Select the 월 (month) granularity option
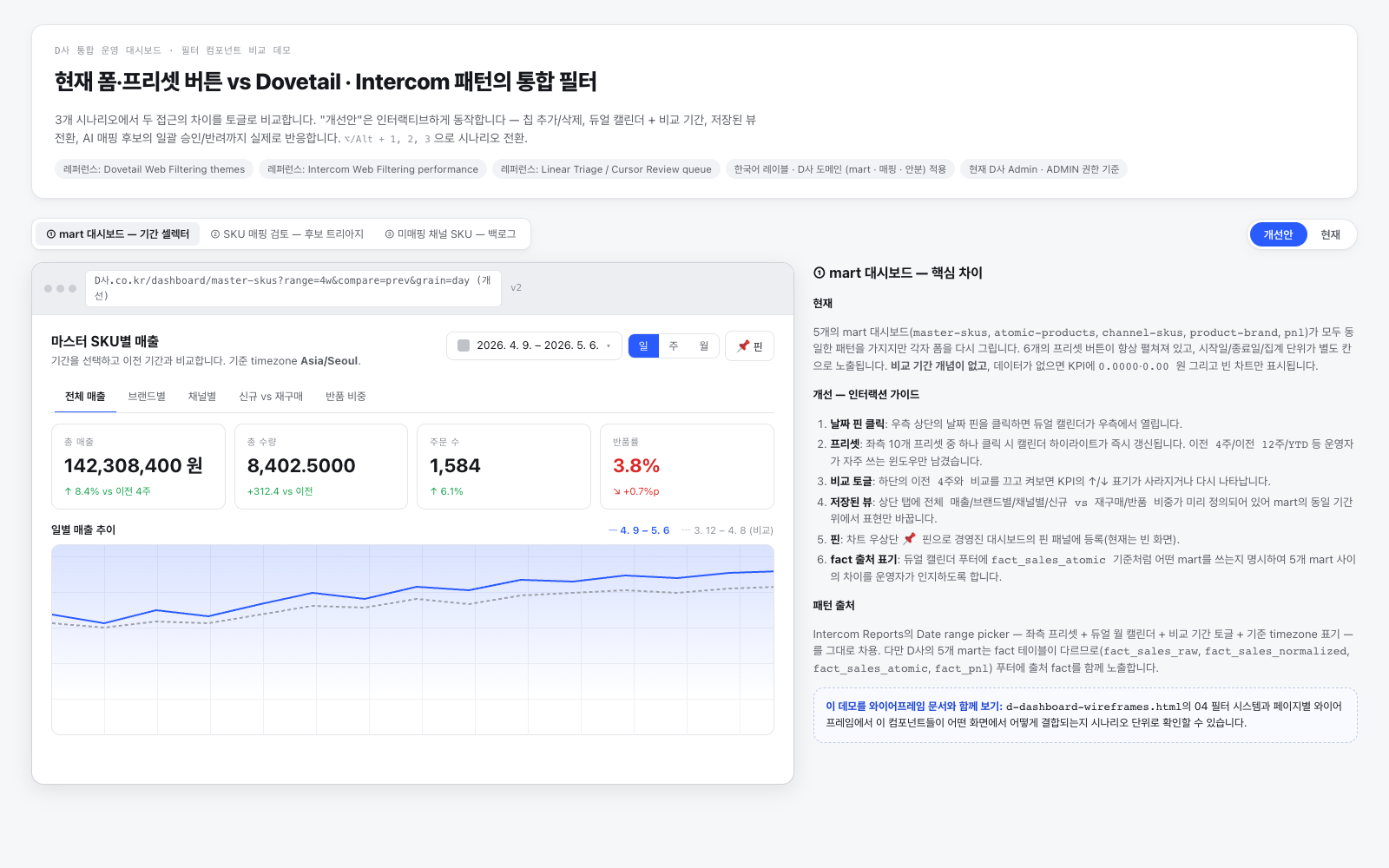The width and height of the screenshot is (1389, 868). pos(704,345)
